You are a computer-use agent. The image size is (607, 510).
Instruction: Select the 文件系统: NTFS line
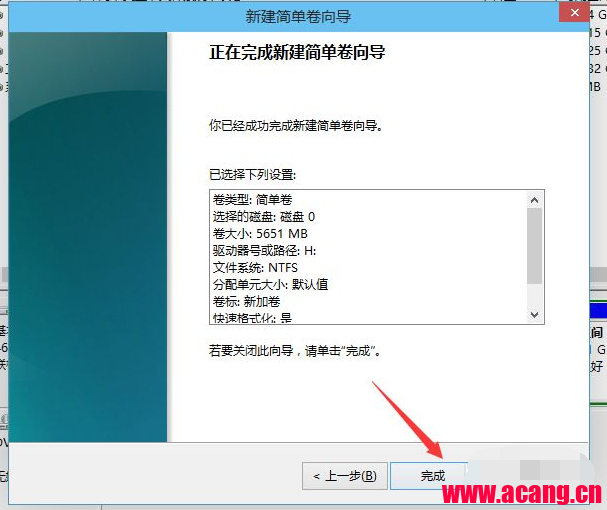click(x=255, y=268)
